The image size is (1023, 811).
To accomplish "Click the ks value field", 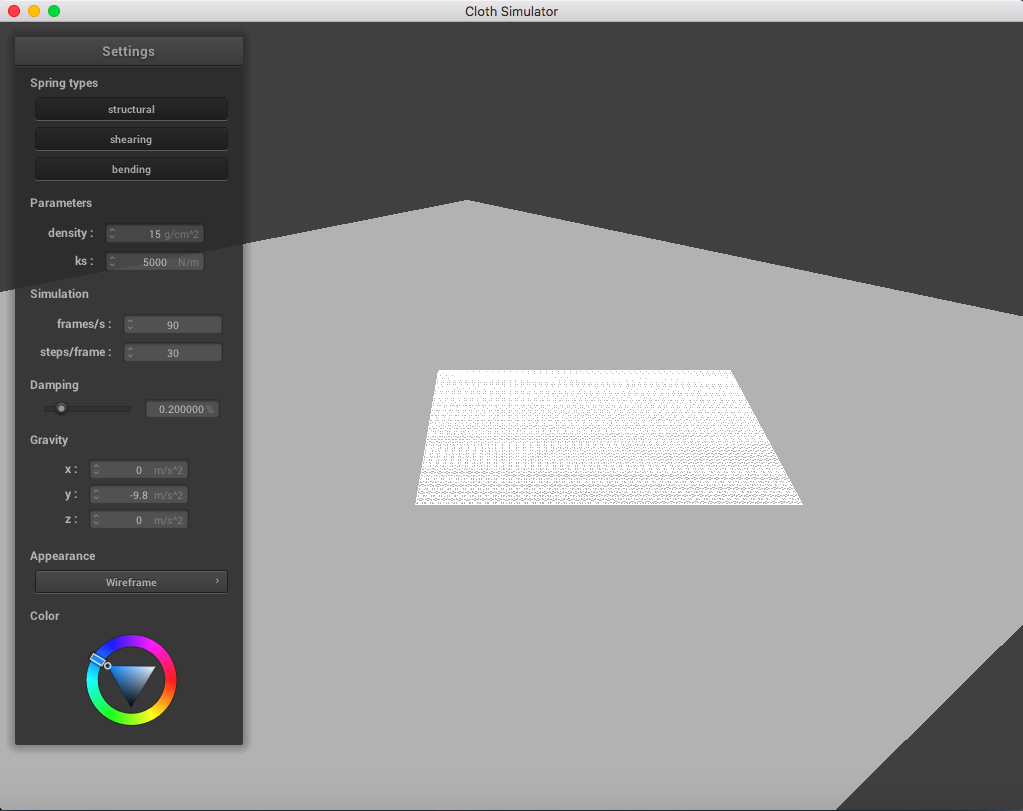I will coord(155,262).
